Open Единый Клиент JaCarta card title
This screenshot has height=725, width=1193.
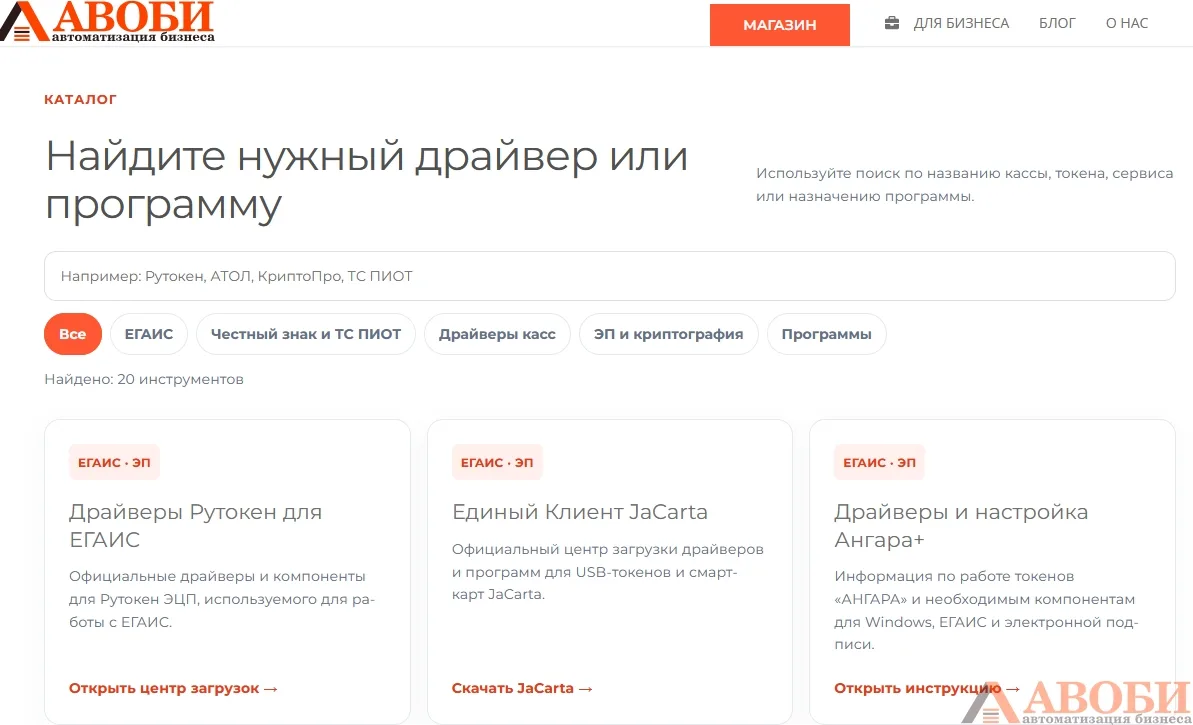click(580, 512)
